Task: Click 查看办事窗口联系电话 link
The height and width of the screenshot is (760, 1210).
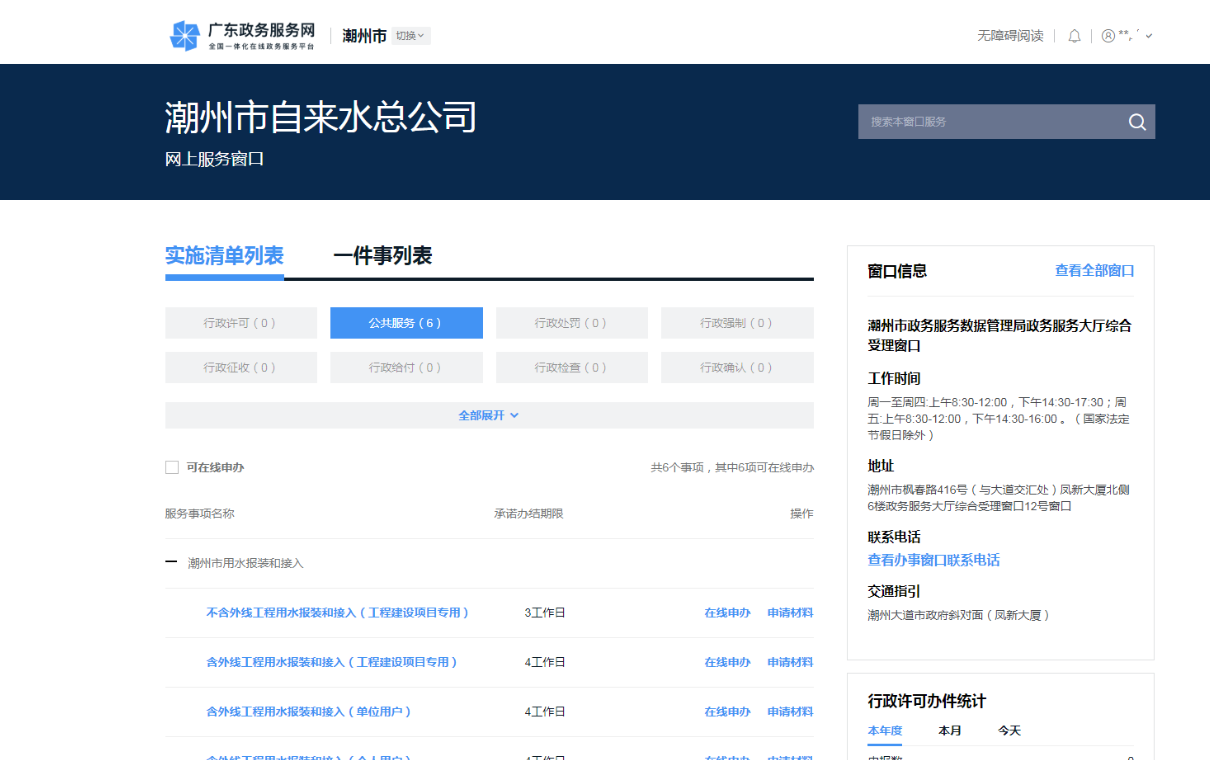Action: coord(933,560)
